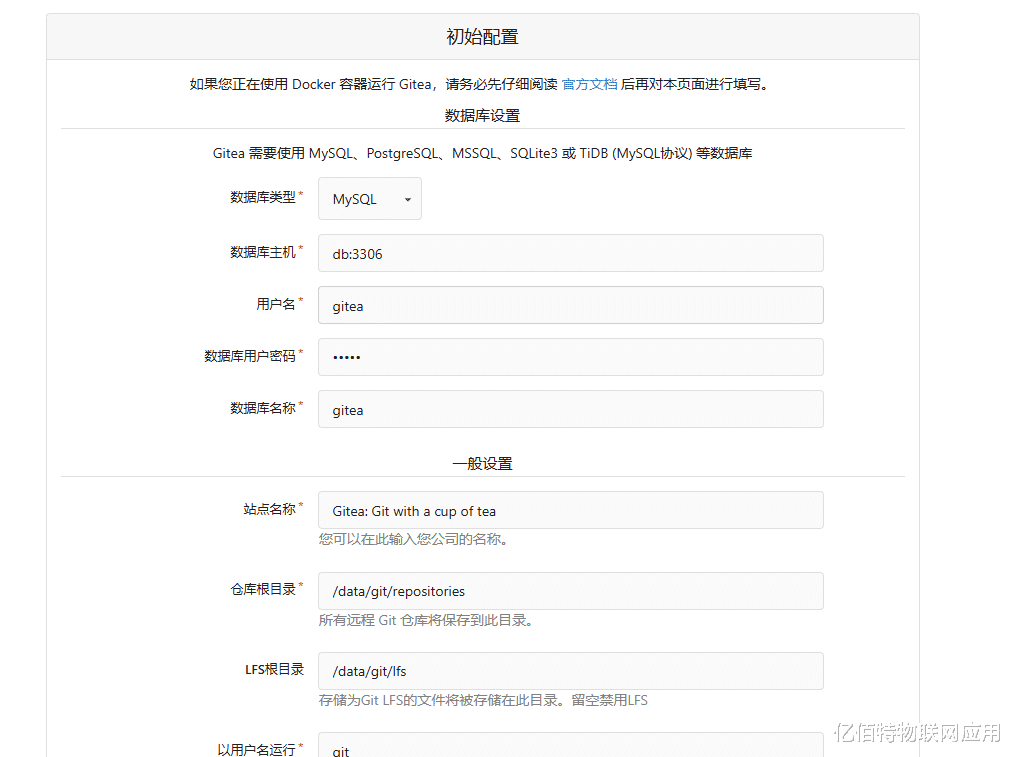Click the 数据库类型 label

pos(263,197)
